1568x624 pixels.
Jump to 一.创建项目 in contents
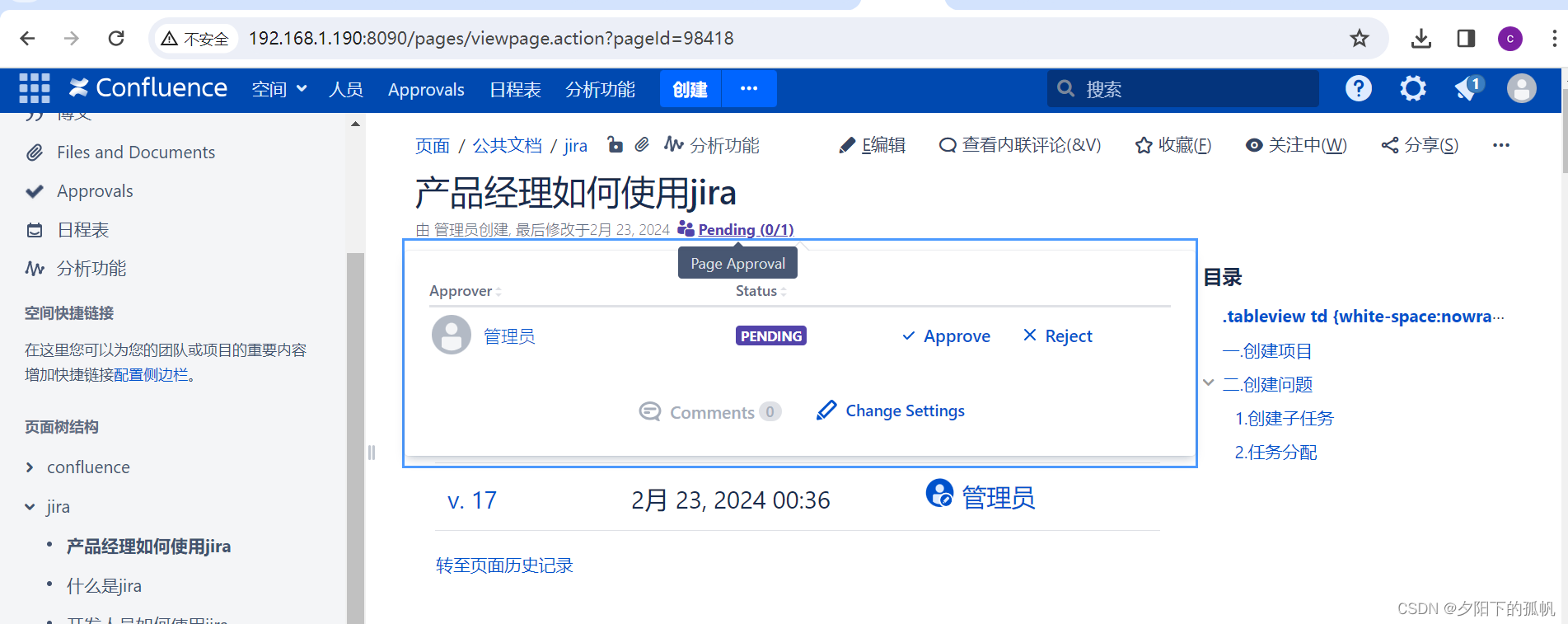click(x=1267, y=351)
